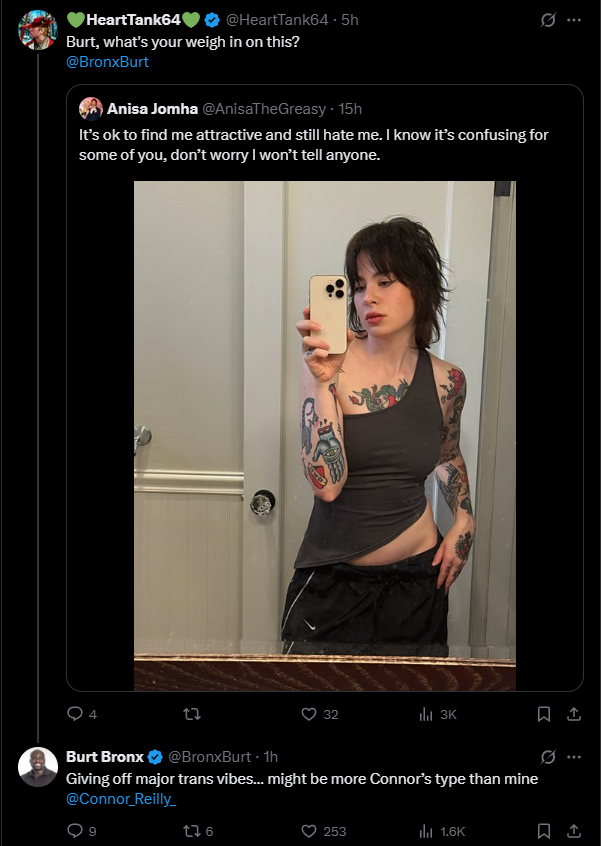Screen dimensions: 601x846
Task: Share Burt Bronx's tweet
Action: (x=574, y=831)
